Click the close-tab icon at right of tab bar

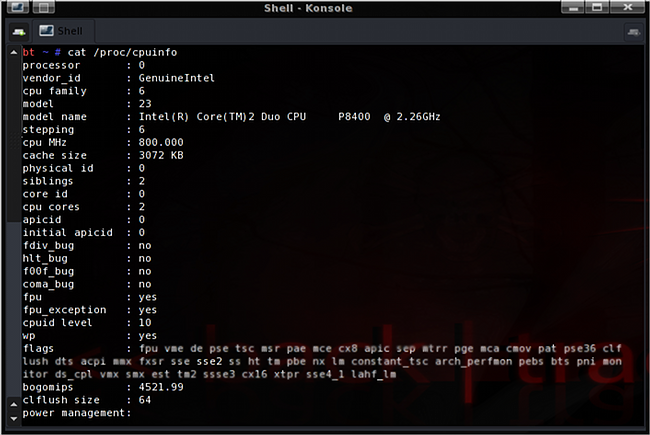tap(633, 32)
